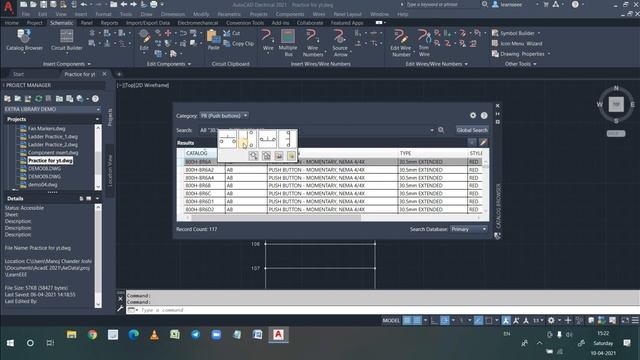Viewport: 640px width, 360px height.
Task: Choose the highlighted vertical push button symbol
Action: [x=247, y=139]
